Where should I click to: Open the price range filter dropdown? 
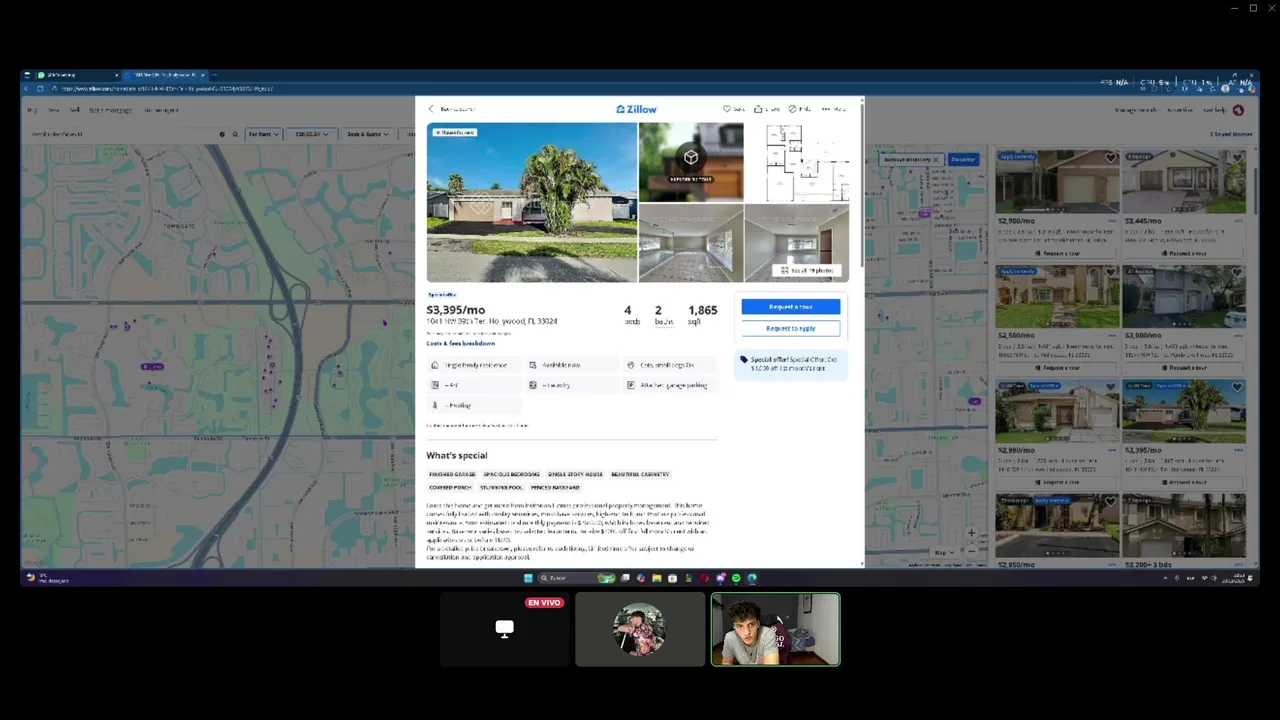[x=311, y=134]
